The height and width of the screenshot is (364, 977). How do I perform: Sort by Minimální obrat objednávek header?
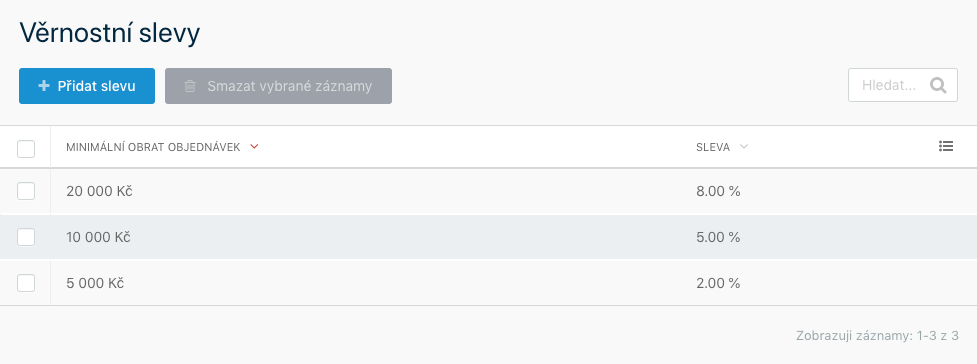pos(153,147)
